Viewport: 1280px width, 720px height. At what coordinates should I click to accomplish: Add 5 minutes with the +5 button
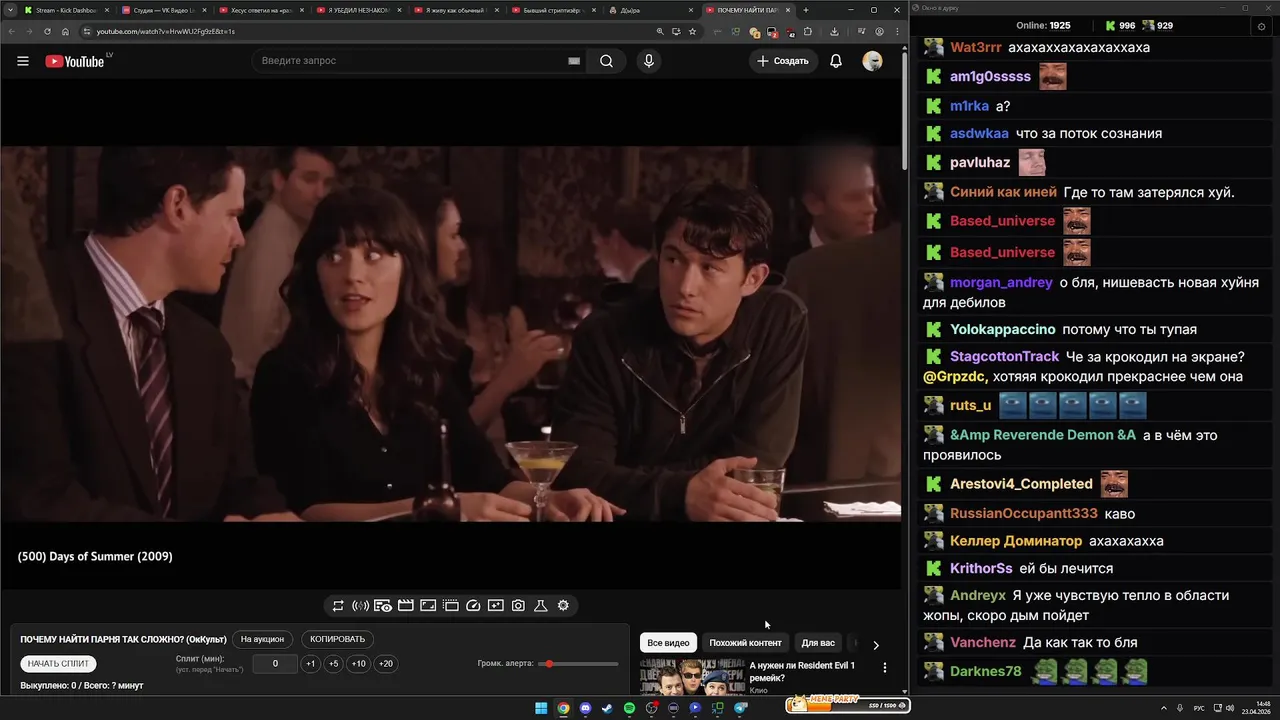pyautogui.click(x=334, y=664)
